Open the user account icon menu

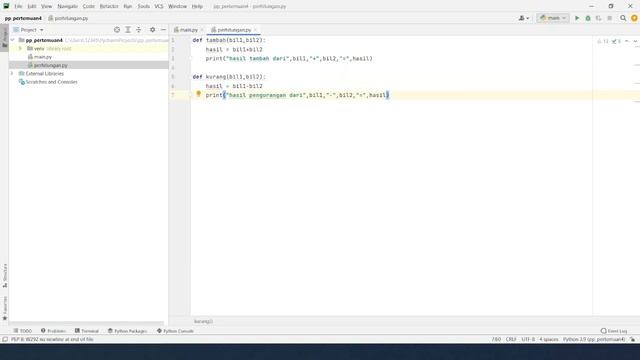[523, 18]
